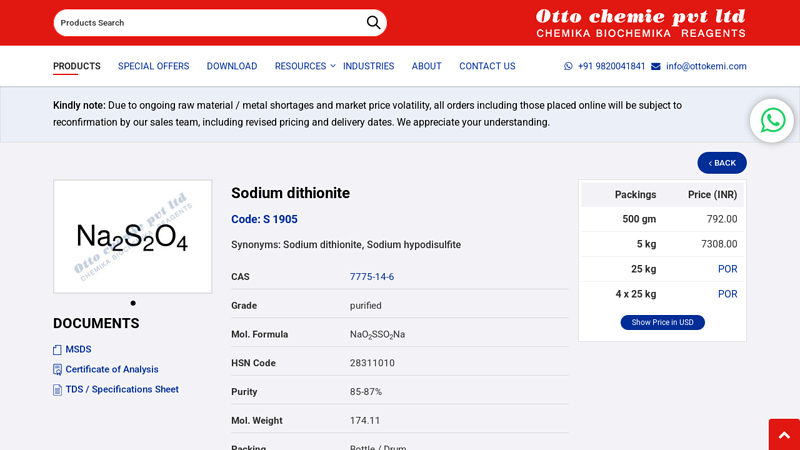The height and width of the screenshot is (450, 800).
Task: Click the Certificate of Analysis icon
Action: 57,369
